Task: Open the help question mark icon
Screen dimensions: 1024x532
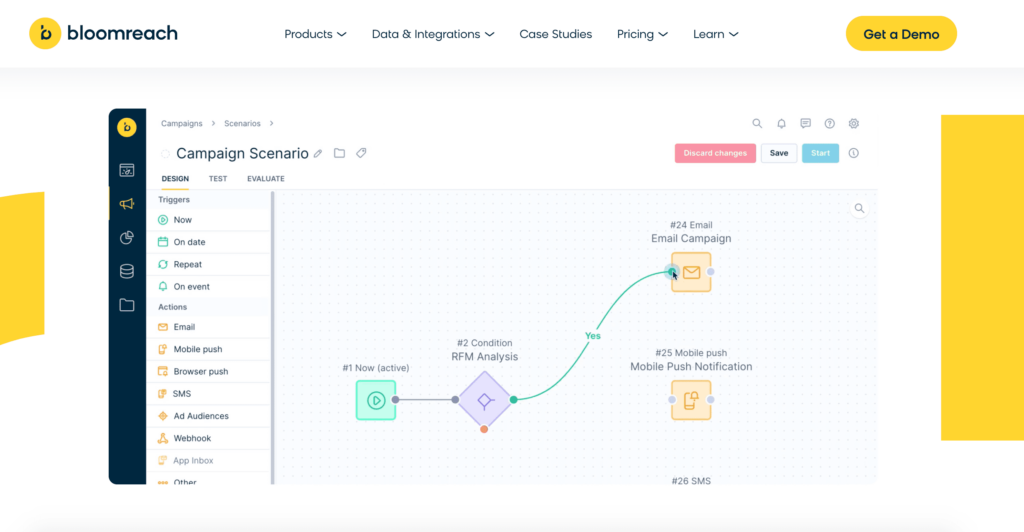Action: 829,123
